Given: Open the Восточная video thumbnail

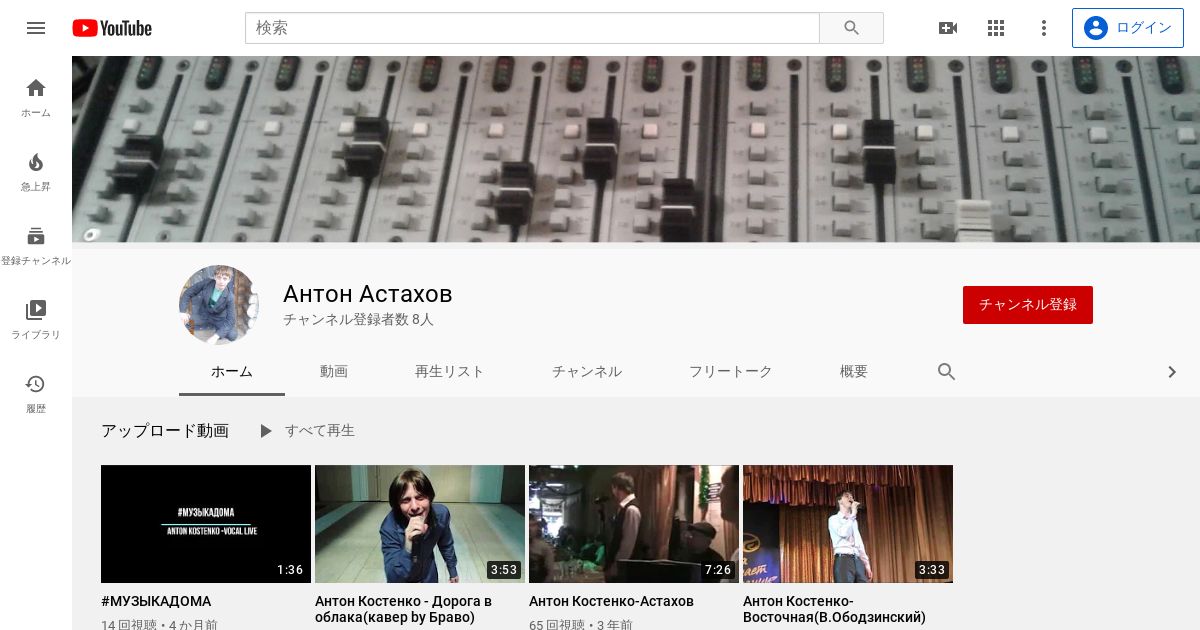Looking at the screenshot, I should [x=848, y=524].
